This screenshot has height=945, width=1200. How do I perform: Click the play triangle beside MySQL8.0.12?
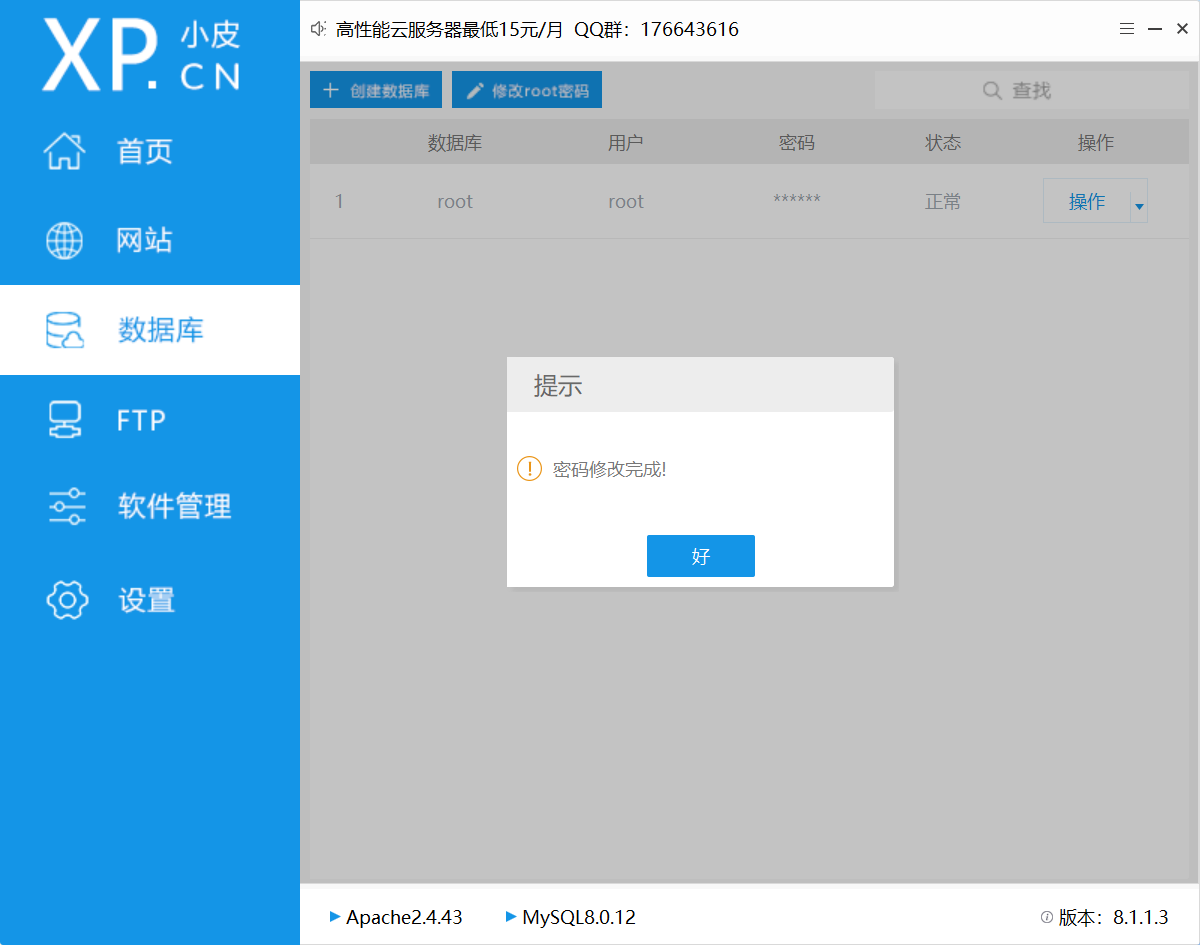coord(511,916)
